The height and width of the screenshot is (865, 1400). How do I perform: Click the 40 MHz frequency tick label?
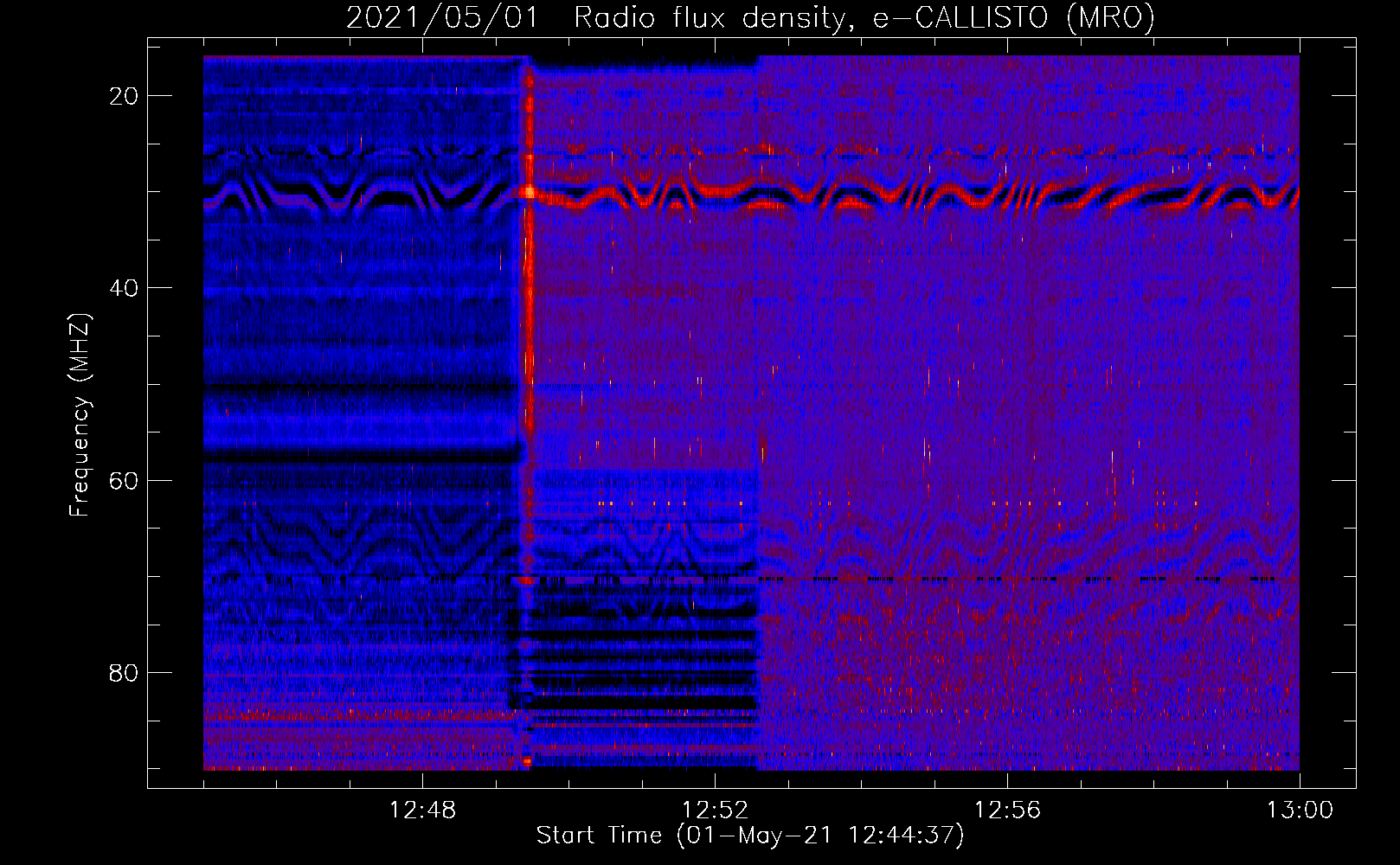tap(124, 288)
